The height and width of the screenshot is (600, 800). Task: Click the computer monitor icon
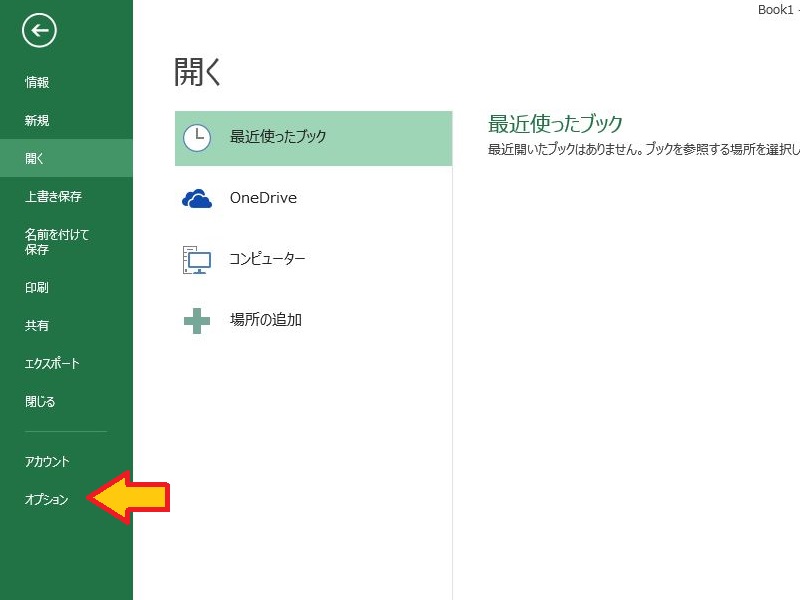pyautogui.click(x=197, y=260)
